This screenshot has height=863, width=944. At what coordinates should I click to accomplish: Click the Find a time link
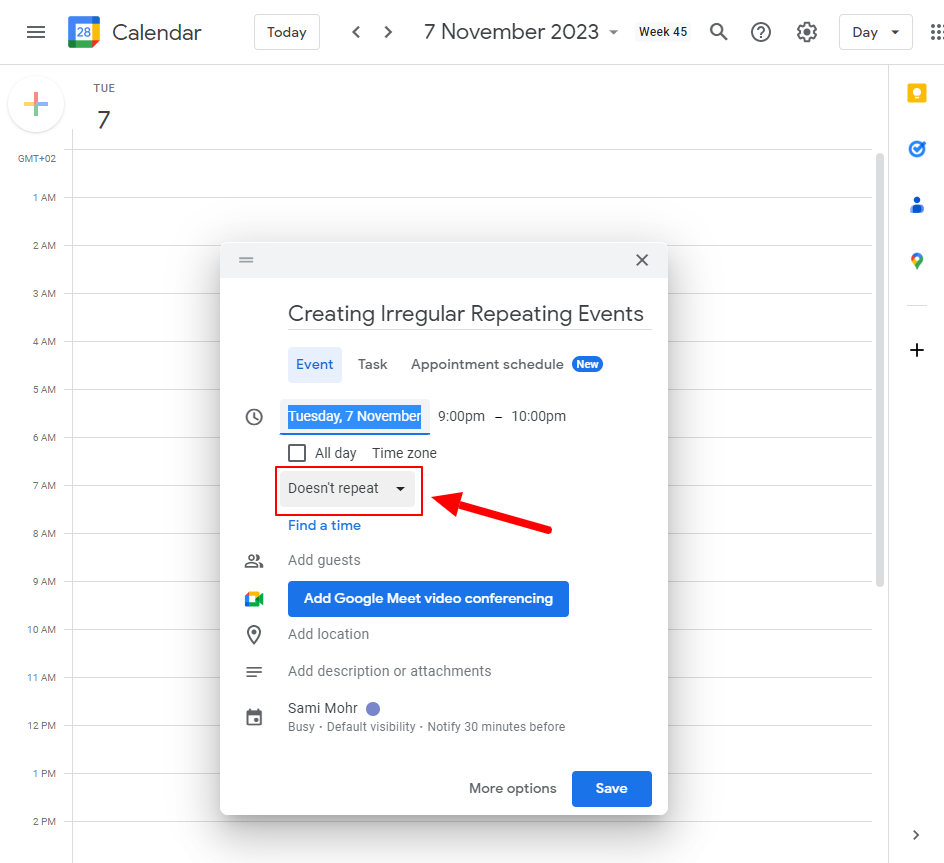click(324, 524)
